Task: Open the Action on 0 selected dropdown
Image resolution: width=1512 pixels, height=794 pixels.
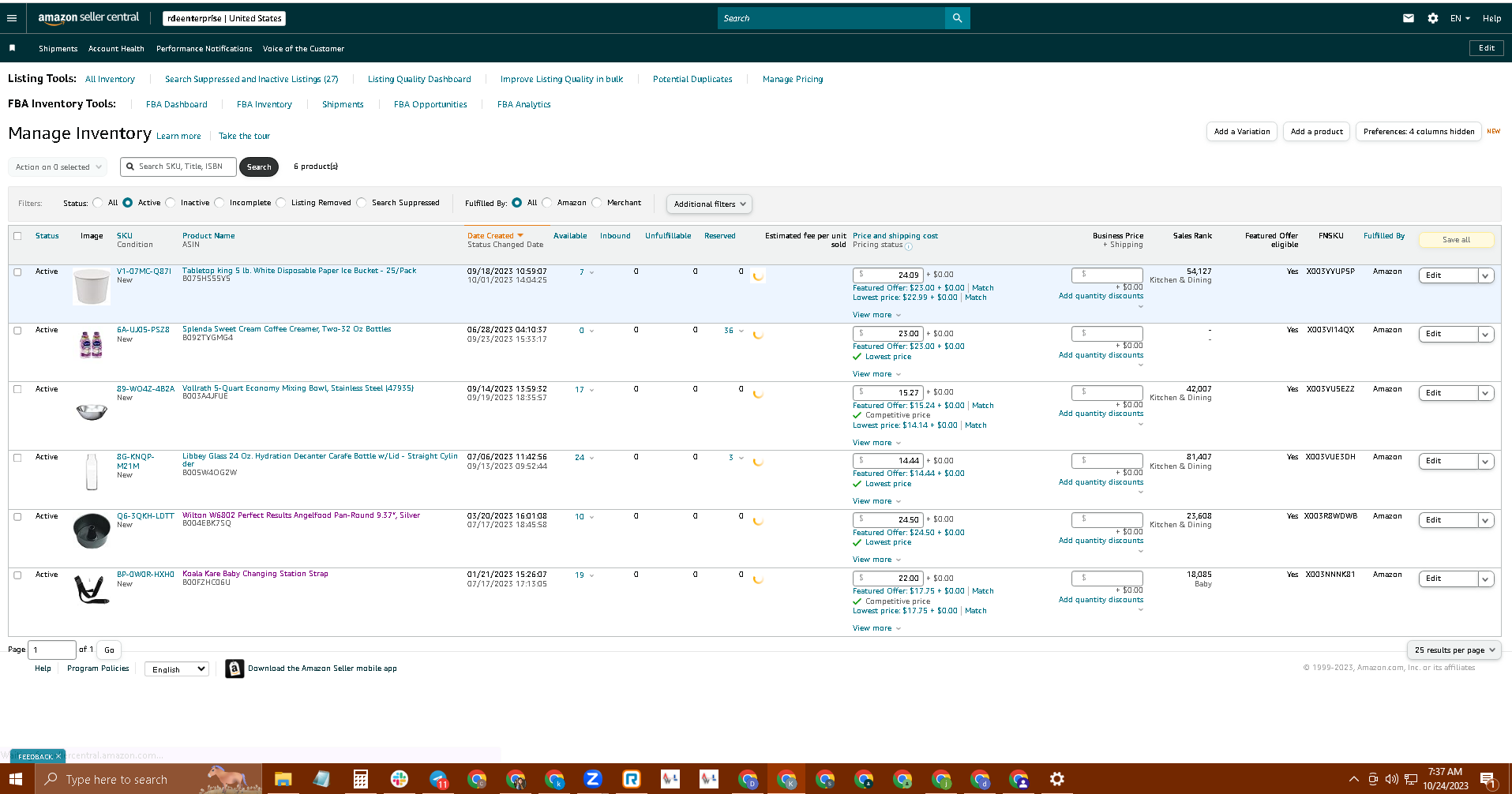Action: pos(58,167)
